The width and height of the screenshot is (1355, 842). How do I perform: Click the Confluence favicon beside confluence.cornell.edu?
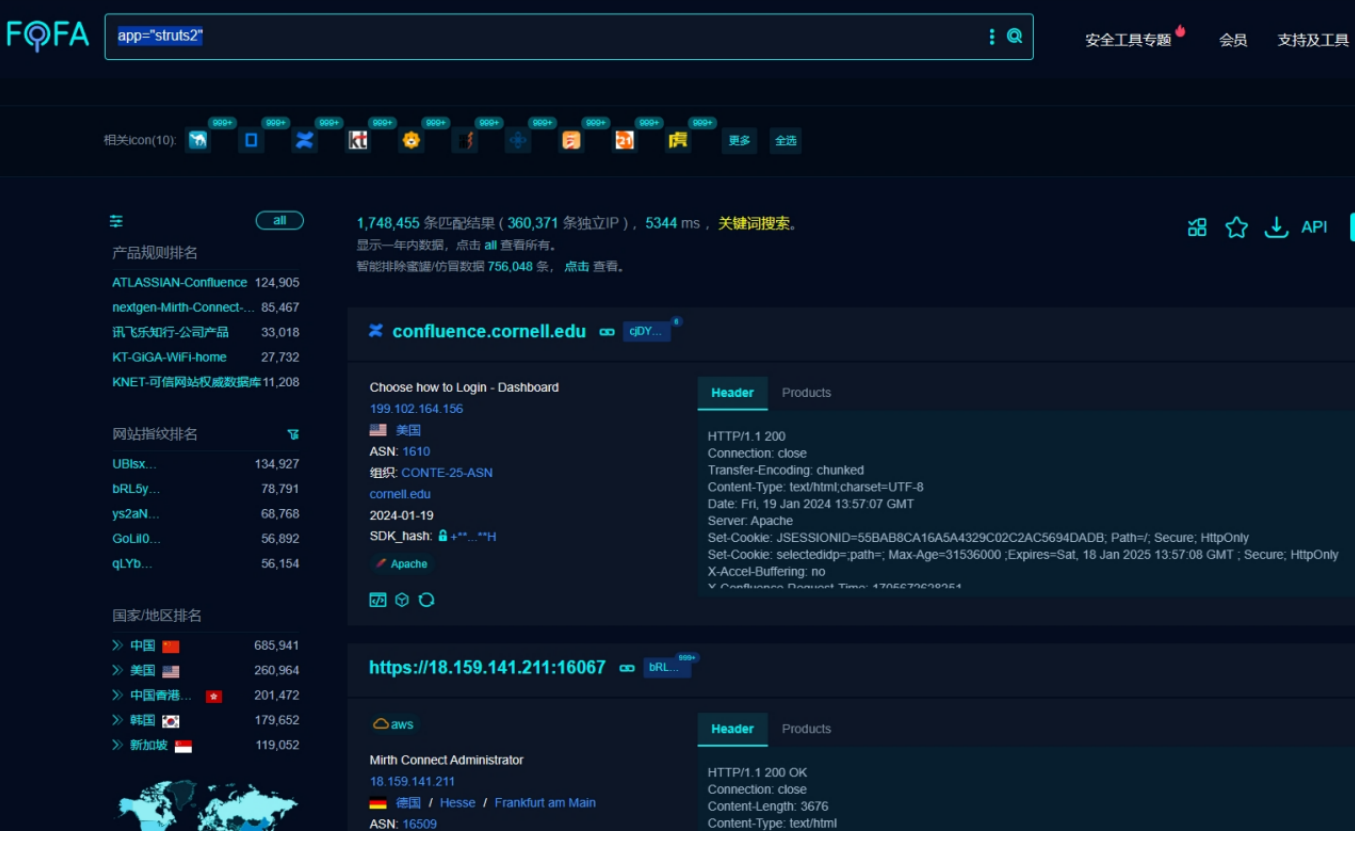pyautogui.click(x=376, y=331)
